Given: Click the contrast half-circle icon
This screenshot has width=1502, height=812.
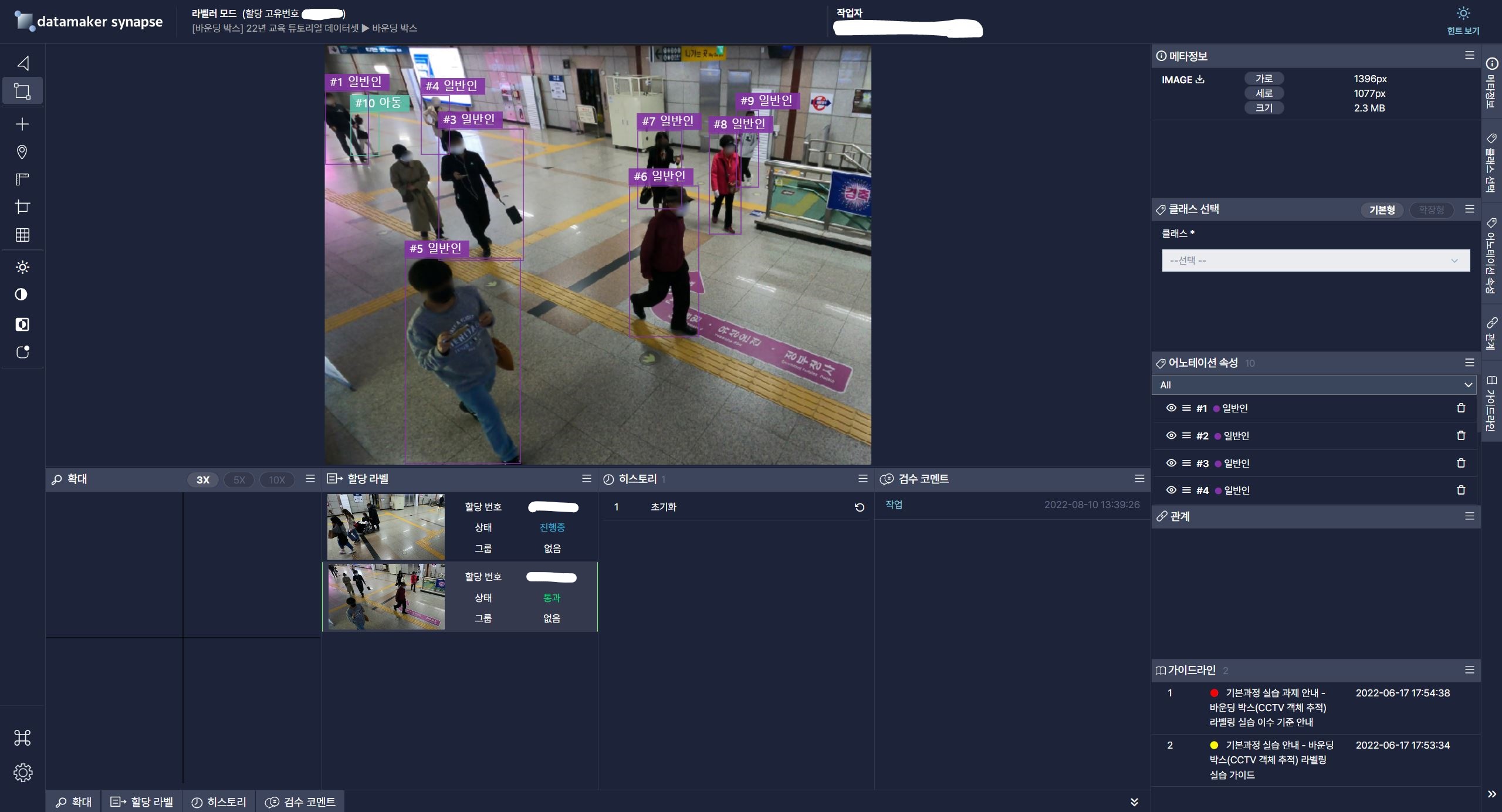Looking at the screenshot, I should (22, 295).
